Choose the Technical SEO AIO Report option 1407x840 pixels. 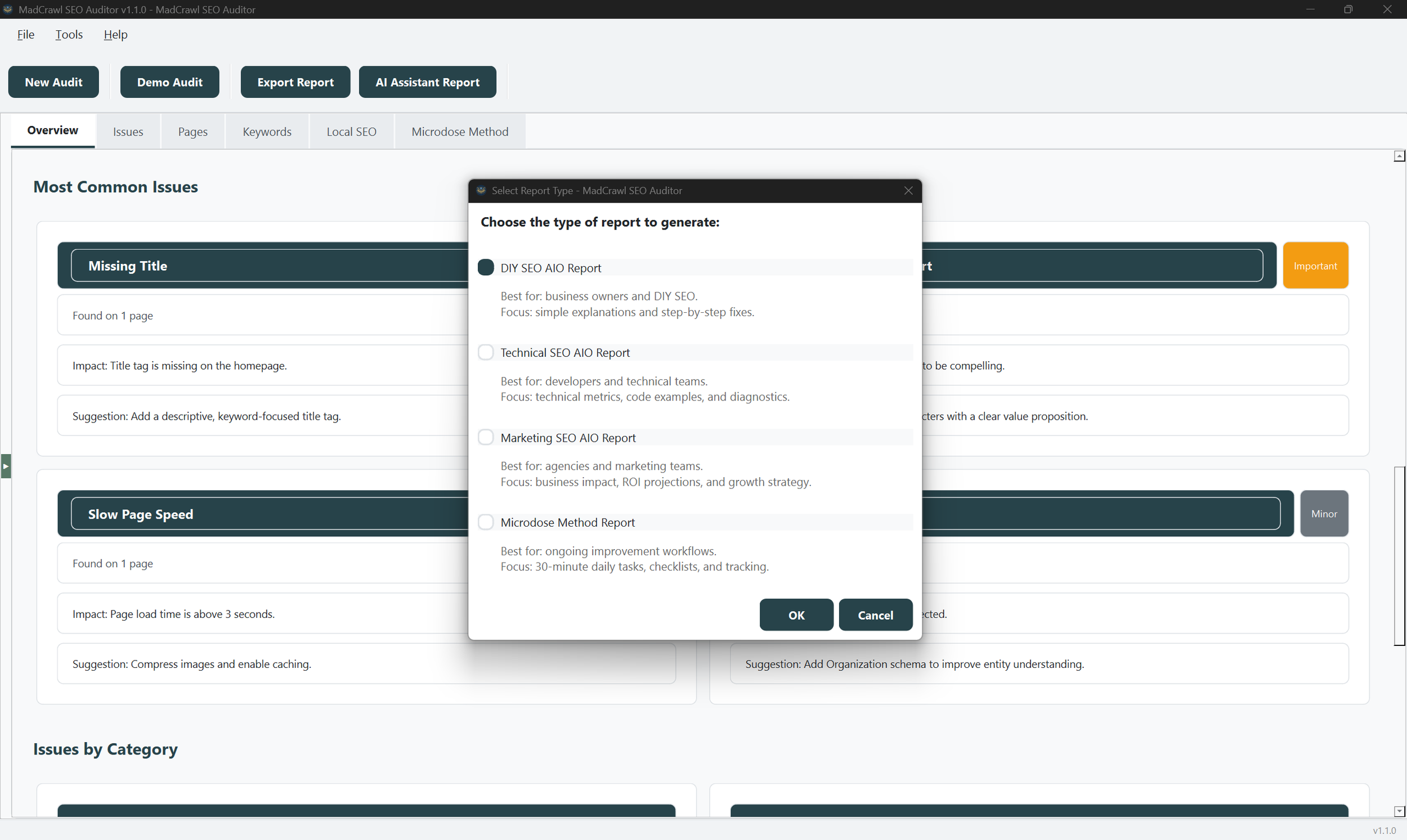(x=486, y=352)
